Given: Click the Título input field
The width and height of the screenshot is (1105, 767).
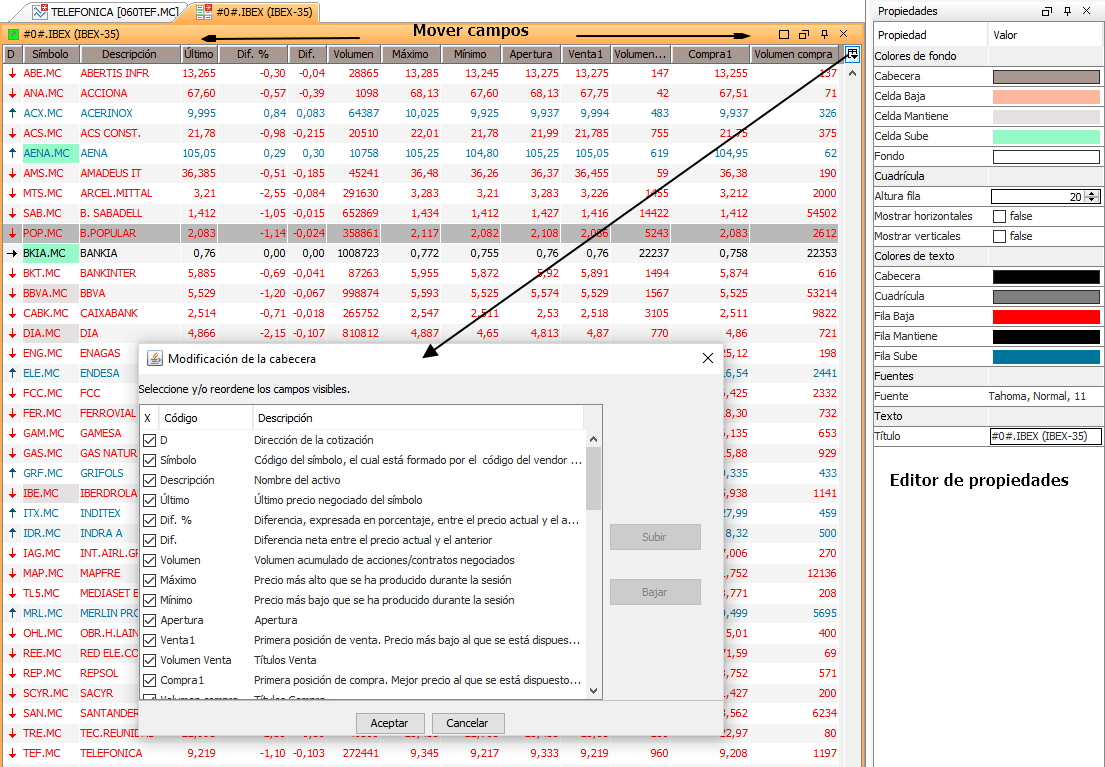Looking at the screenshot, I should point(1045,436).
